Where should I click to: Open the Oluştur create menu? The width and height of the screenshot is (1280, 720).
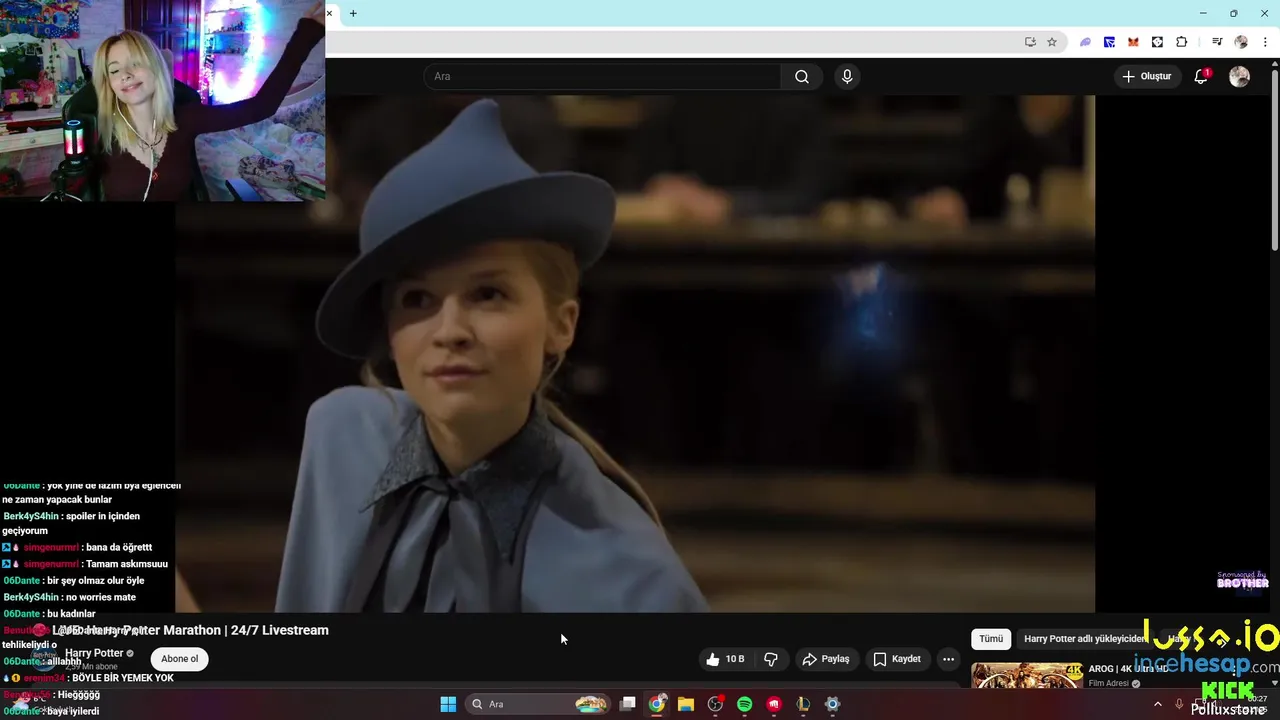(x=1146, y=77)
